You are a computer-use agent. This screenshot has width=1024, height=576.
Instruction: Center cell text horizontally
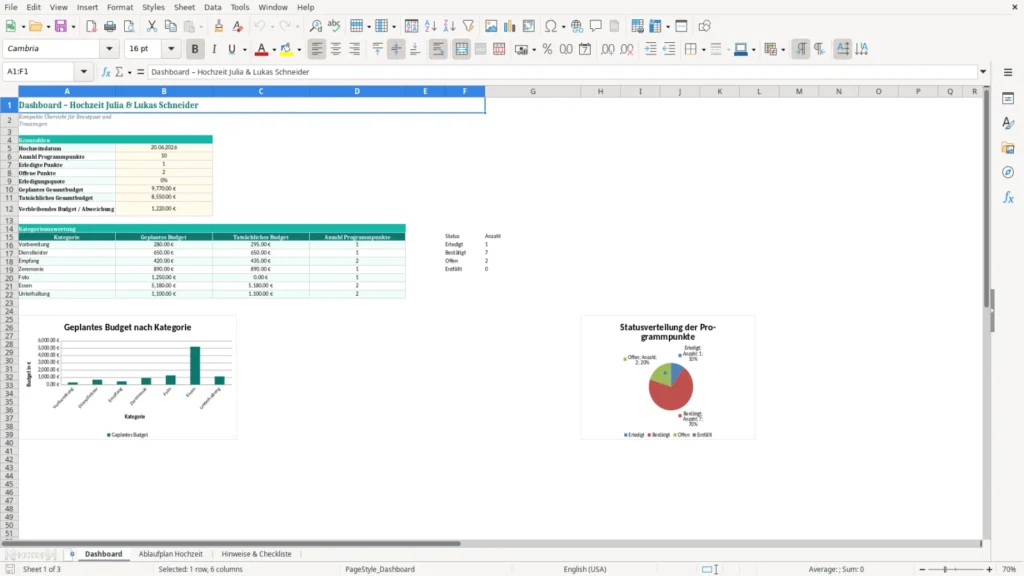click(336, 49)
